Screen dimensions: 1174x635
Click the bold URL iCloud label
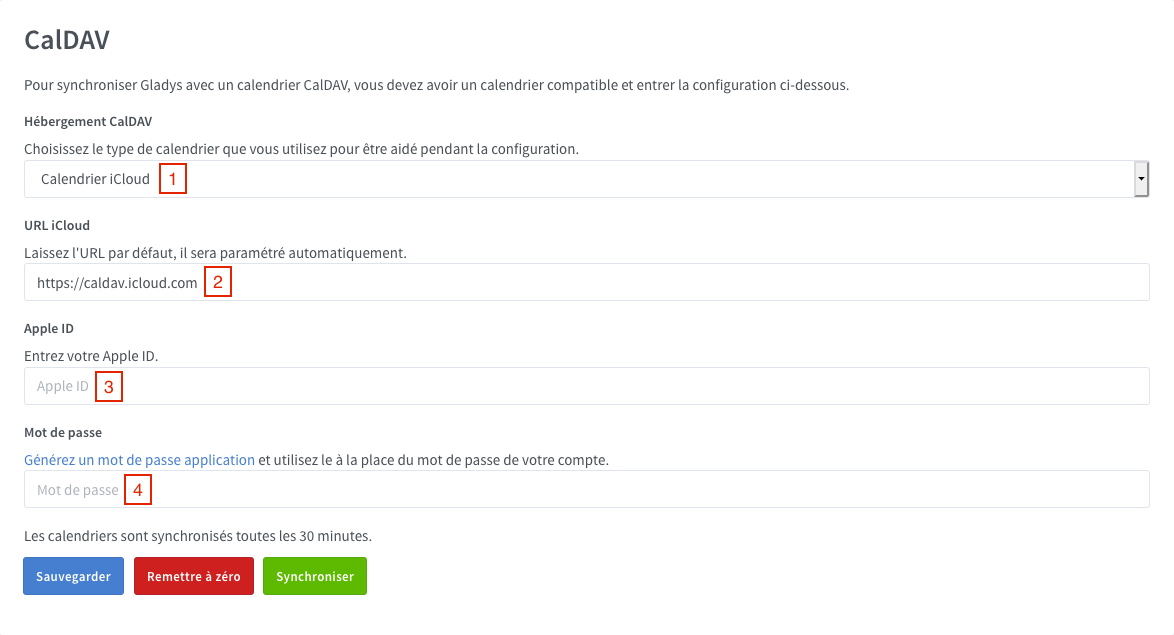pyautogui.click(x=57, y=225)
